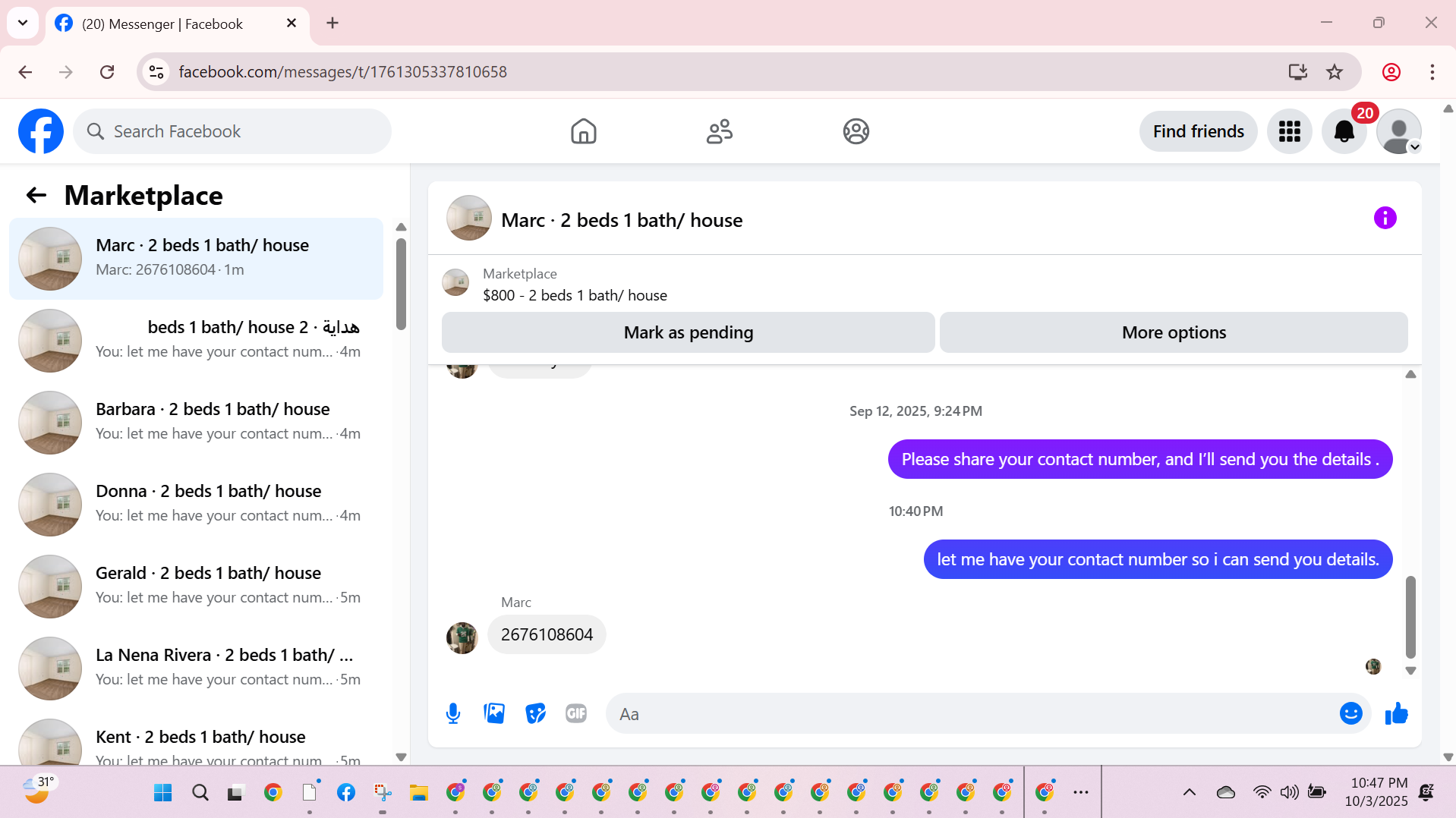1456x818 pixels.
Task: Click the install app icon in address bar
Action: [x=1297, y=72]
